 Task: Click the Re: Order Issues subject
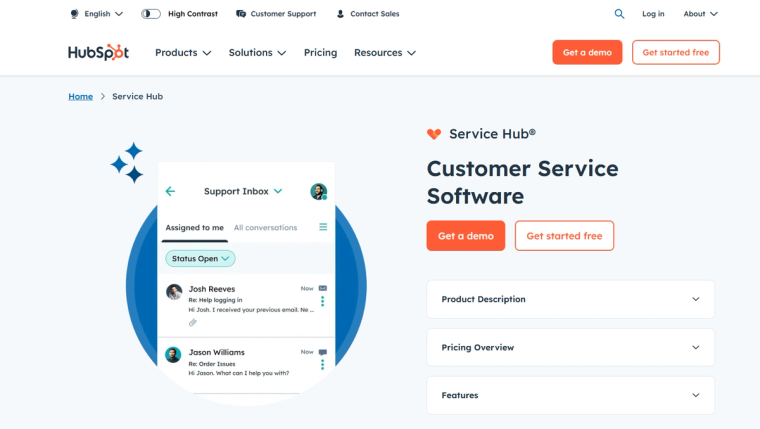tap(212, 364)
